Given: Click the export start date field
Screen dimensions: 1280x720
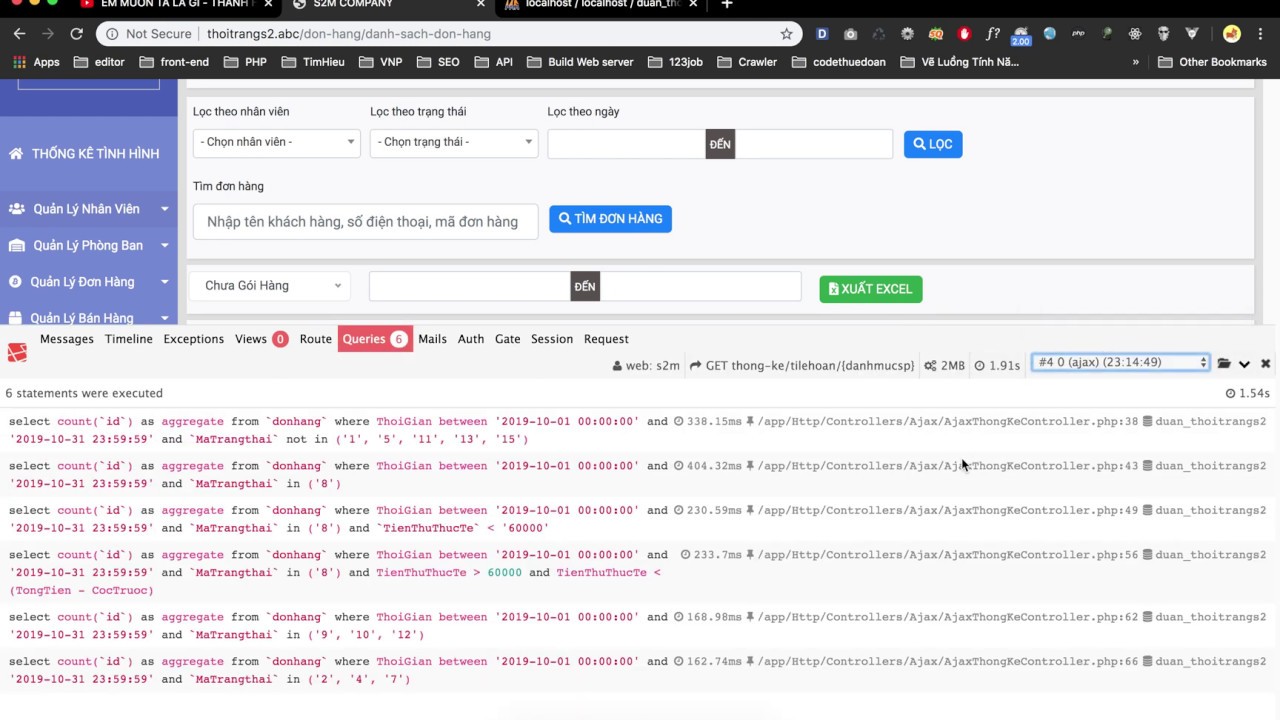Looking at the screenshot, I should [x=470, y=286].
